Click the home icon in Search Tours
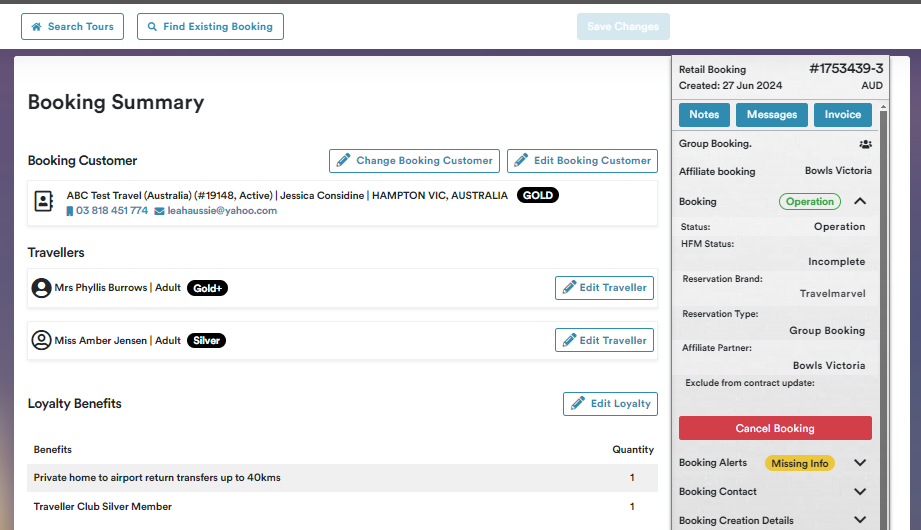 pos(36,26)
